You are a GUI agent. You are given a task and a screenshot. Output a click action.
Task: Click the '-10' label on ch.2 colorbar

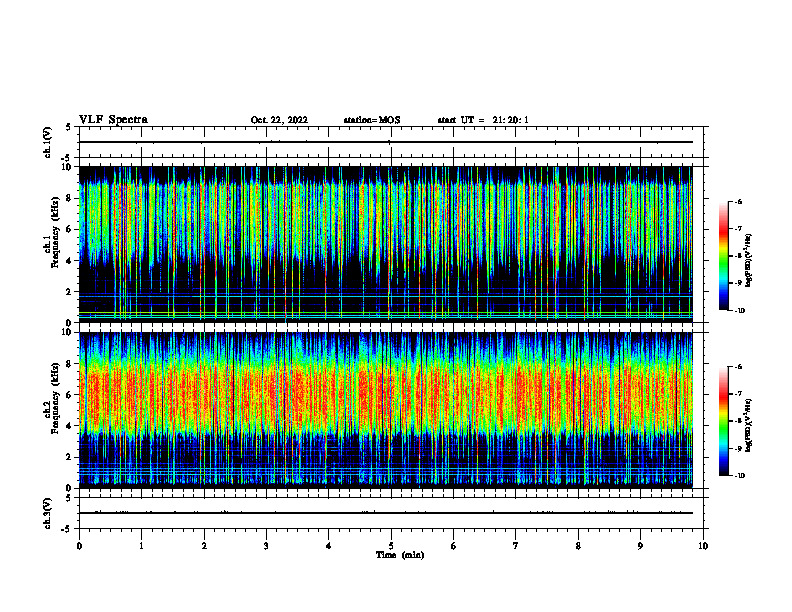click(739, 476)
